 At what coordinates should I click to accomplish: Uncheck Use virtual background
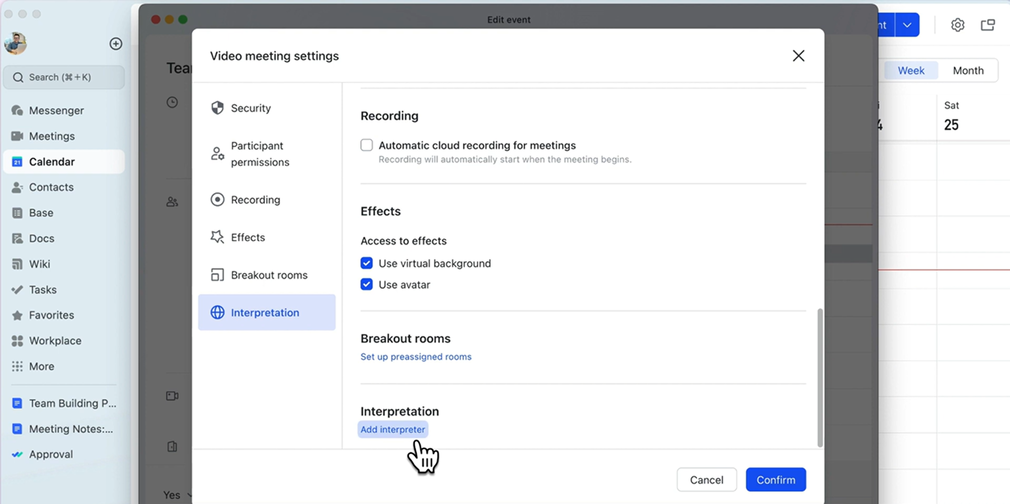pyautogui.click(x=367, y=264)
